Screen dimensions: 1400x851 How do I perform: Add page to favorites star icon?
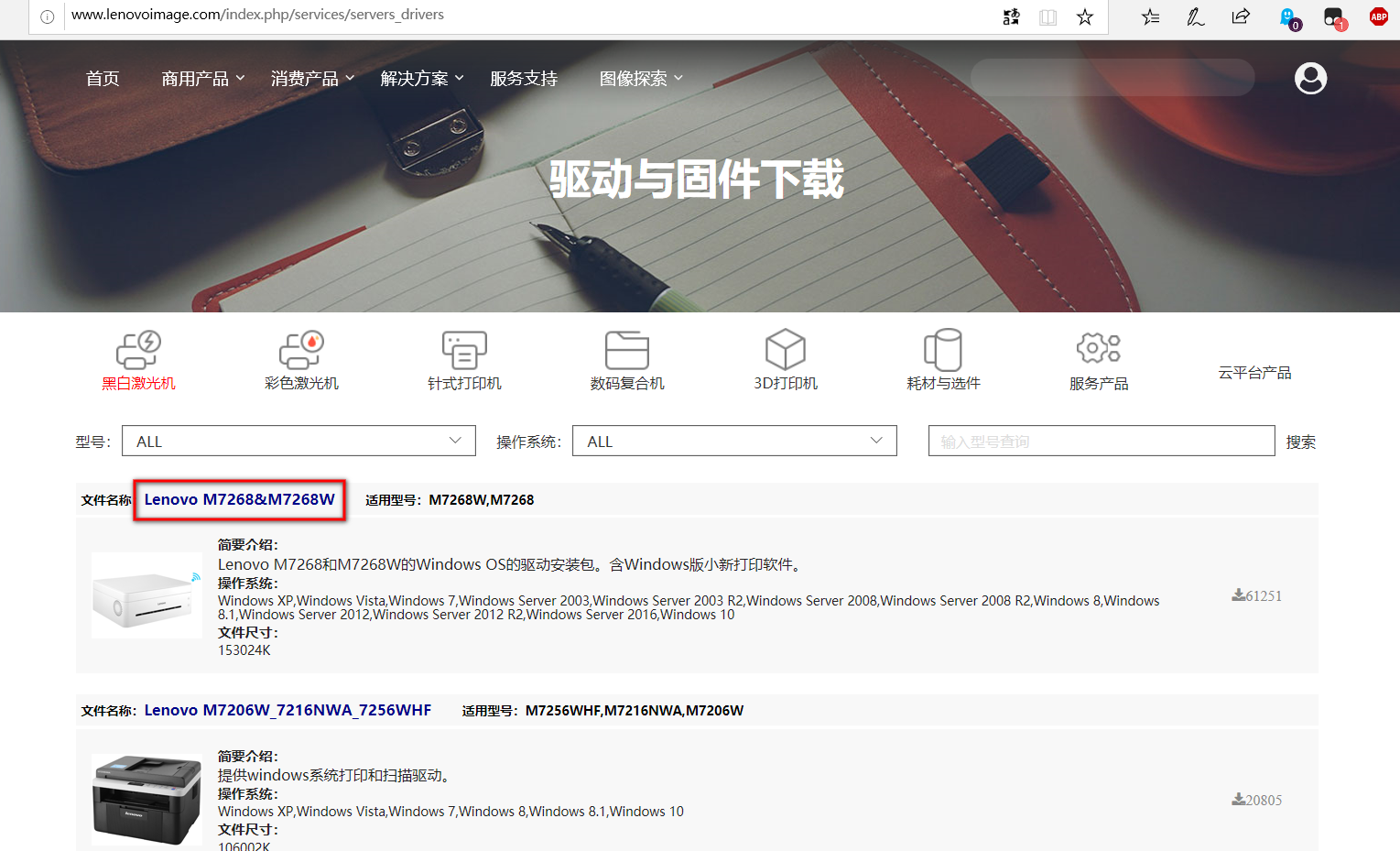(x=1085, y=16)
